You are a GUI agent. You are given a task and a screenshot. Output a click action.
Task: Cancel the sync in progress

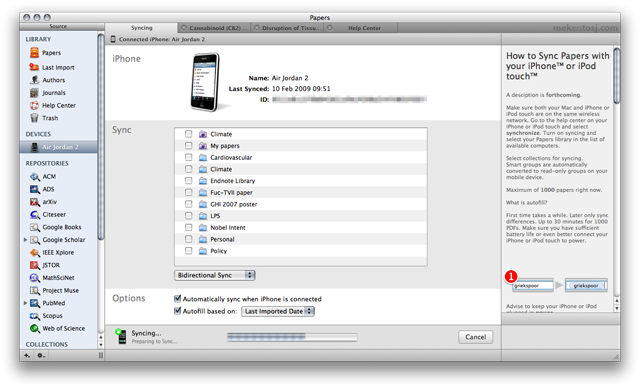(x=476, y=337)
